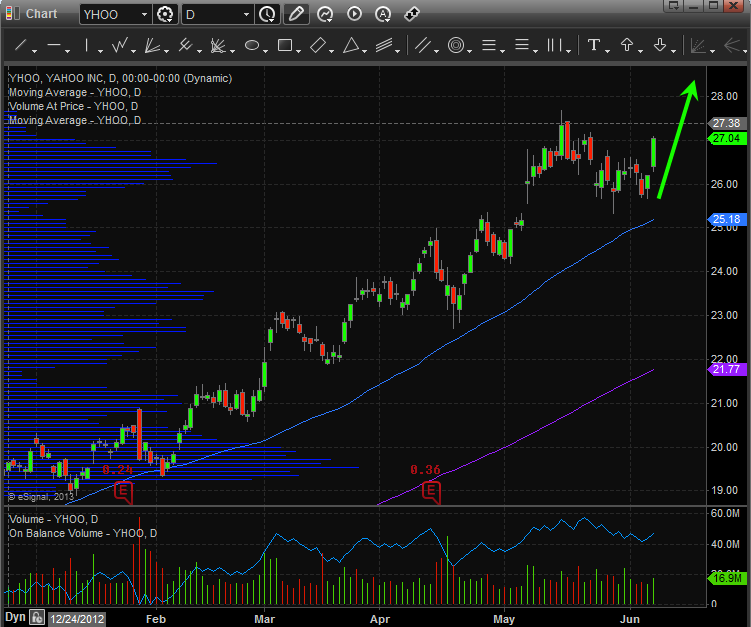Select the triangle drawing tool

pos(351,46)
